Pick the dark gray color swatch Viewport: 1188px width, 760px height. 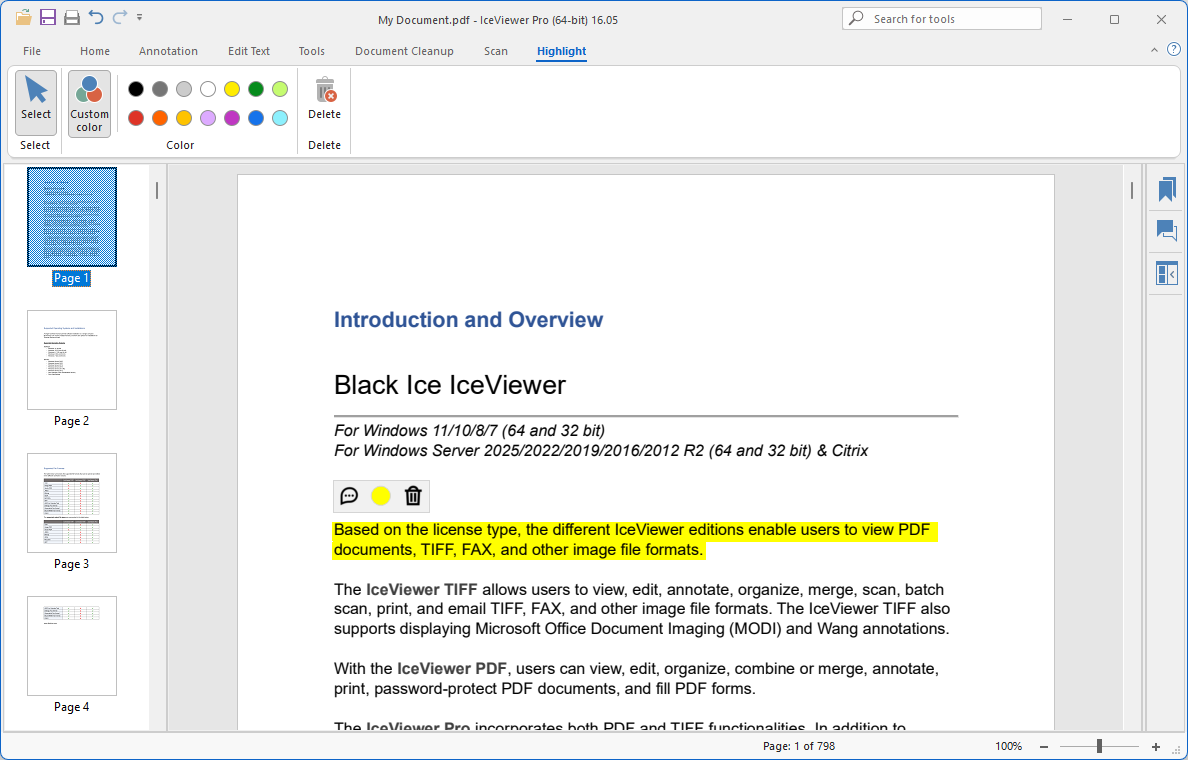click(x=160, y=89)
